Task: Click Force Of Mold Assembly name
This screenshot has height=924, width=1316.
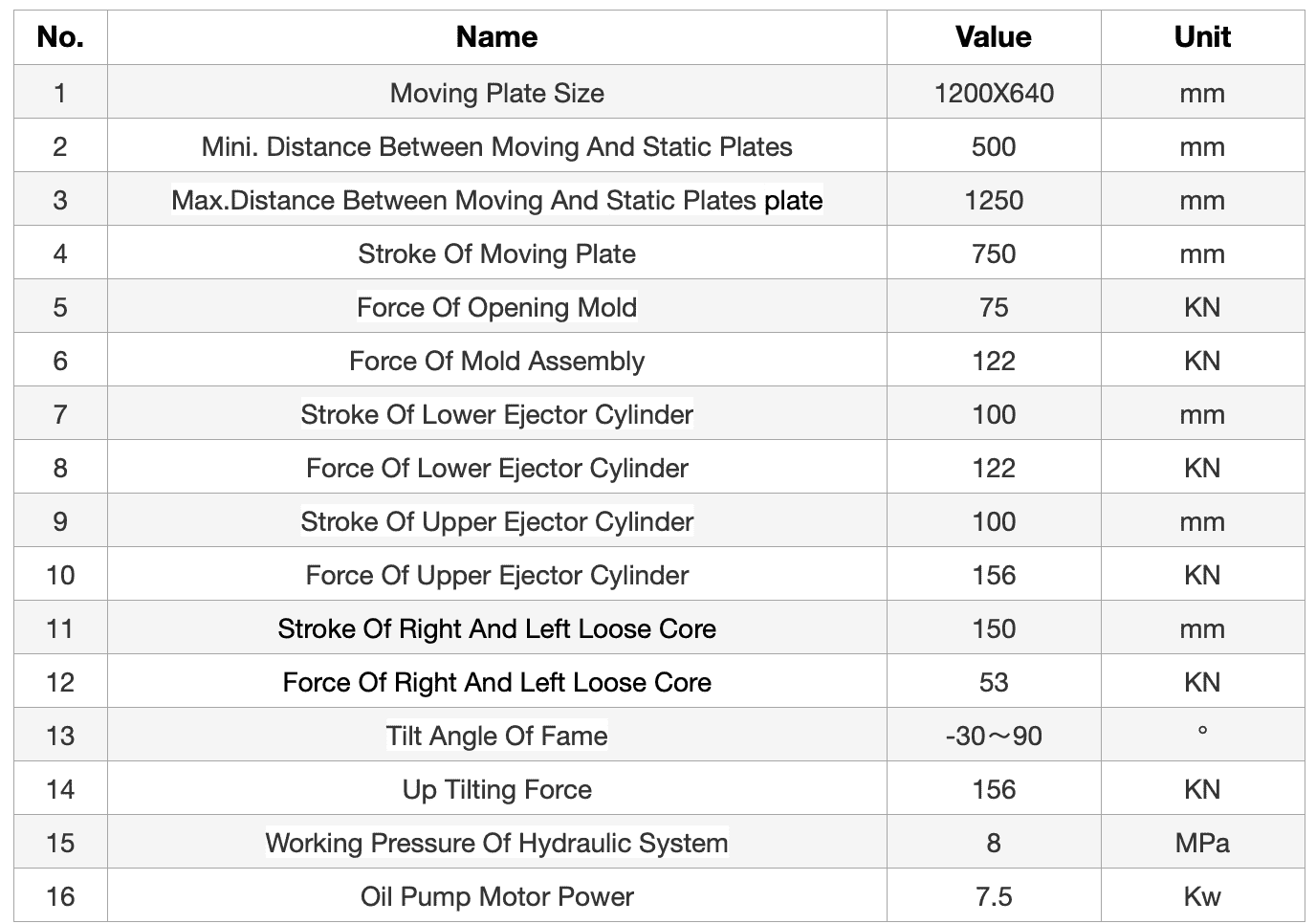Action: click(x=496, y=361)
